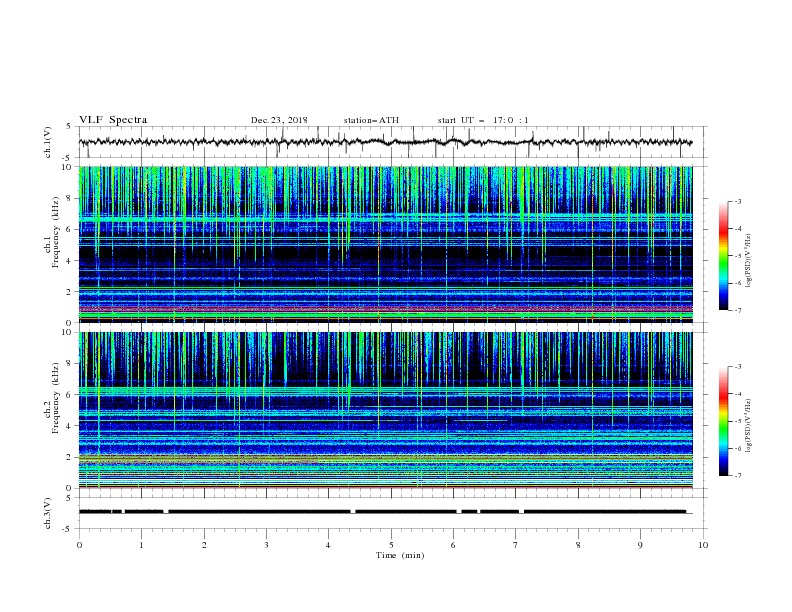Click the 0 minute tick label
The height and width of the screenshot is (612, 792).
79,545
